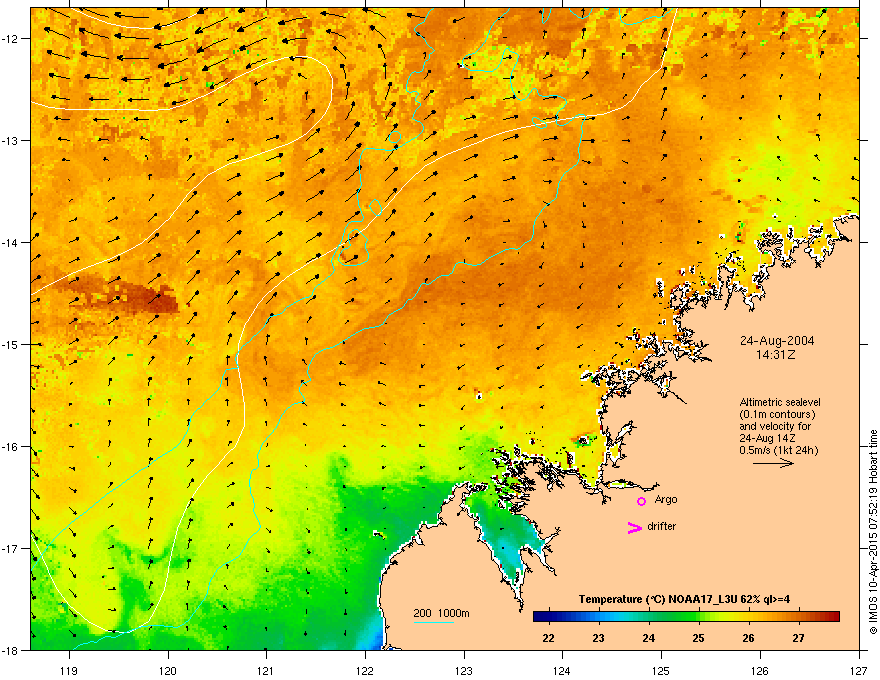Click latitude label -16 on left axis

[11, 447]
